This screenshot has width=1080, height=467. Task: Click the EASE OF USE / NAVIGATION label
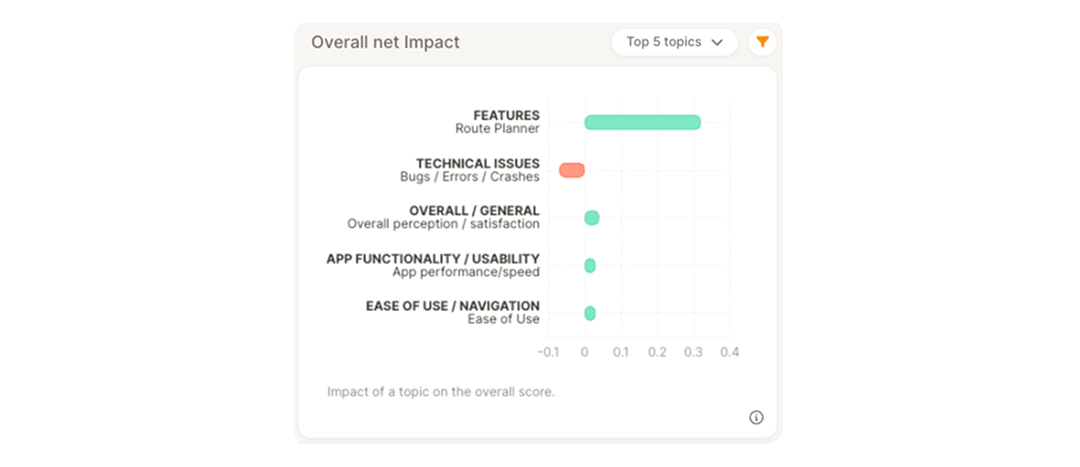coord(453,306)
